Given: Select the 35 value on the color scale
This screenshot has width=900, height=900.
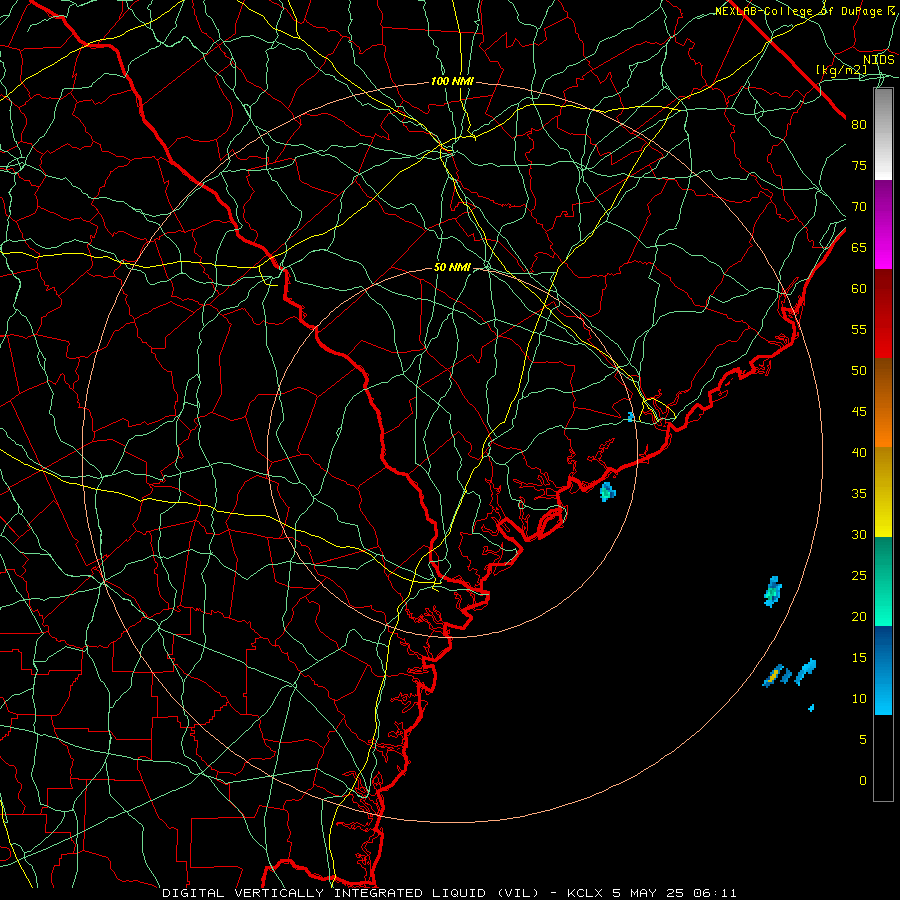Looking at the screenshot, I should (x=859, y=494).
